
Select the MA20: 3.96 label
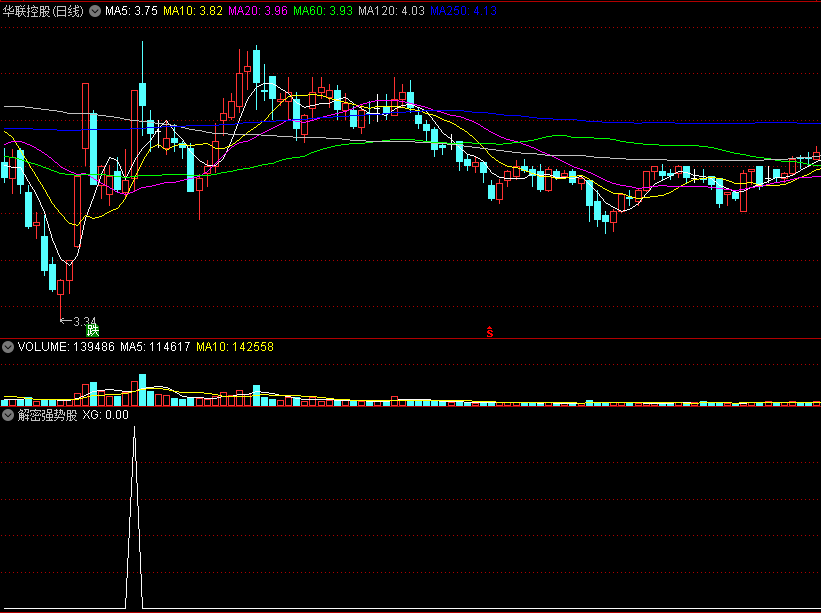tap(258, 11)
